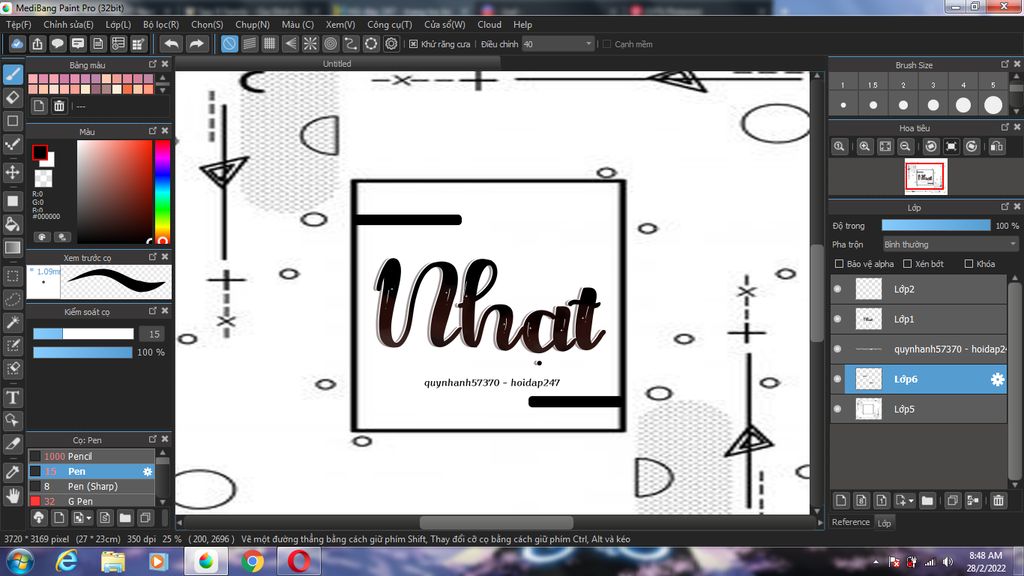
Task: Select the Pen (Sharp) brush
Action: click(91, 487)
